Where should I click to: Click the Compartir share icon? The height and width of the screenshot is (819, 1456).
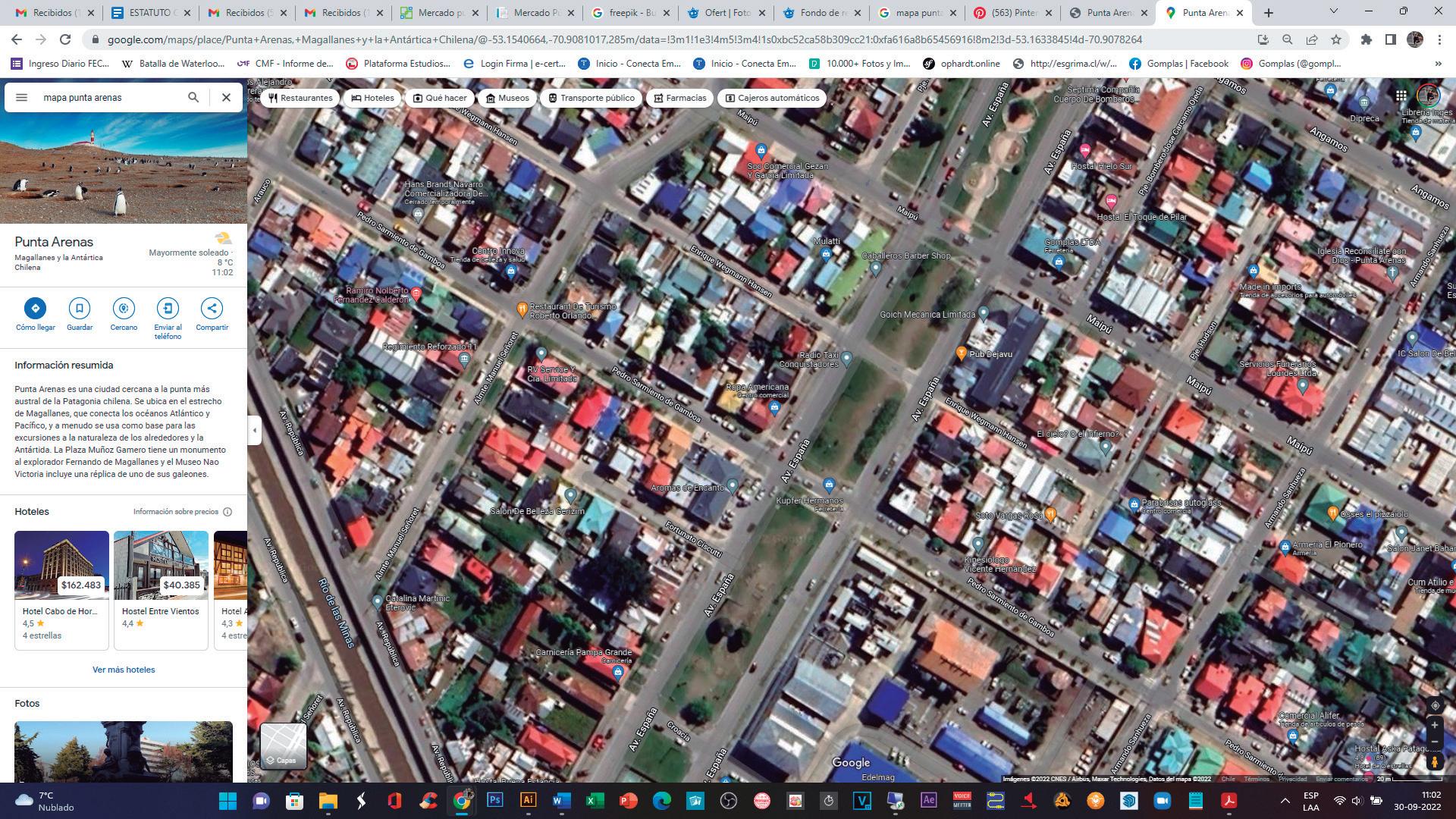click(x=212, y=308)
